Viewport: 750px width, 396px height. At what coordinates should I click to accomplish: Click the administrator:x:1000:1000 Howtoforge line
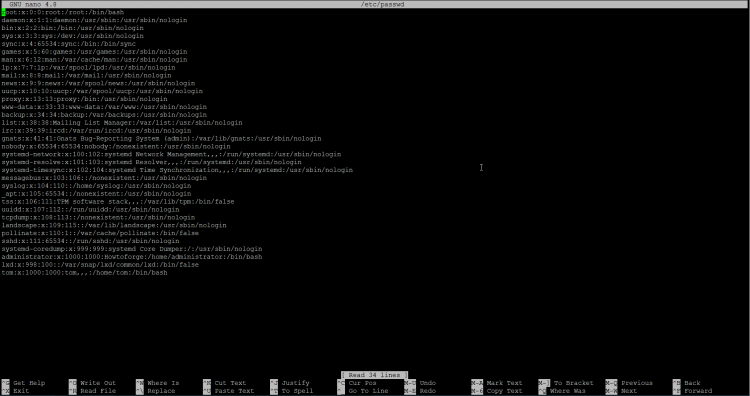132,257
